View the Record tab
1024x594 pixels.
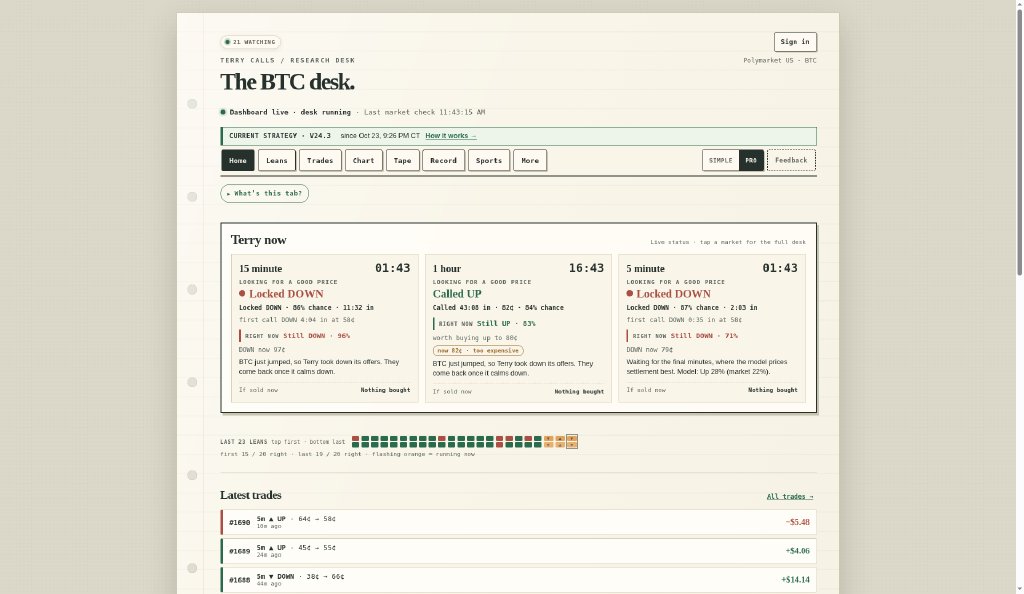(x=443, y=161)
